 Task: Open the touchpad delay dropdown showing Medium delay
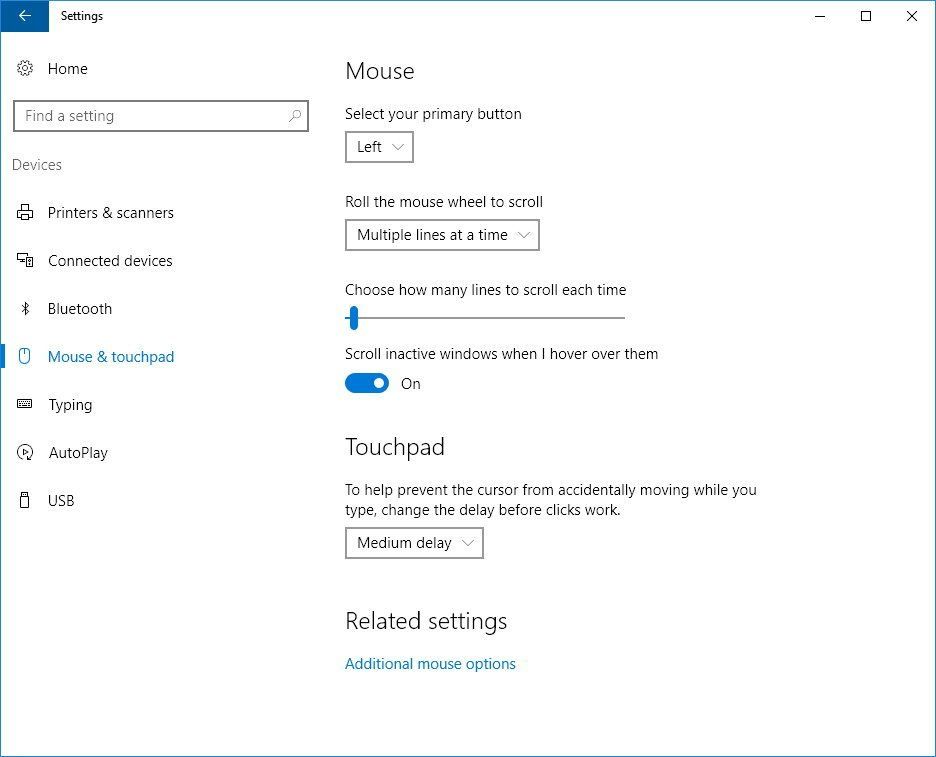point(414,543)
